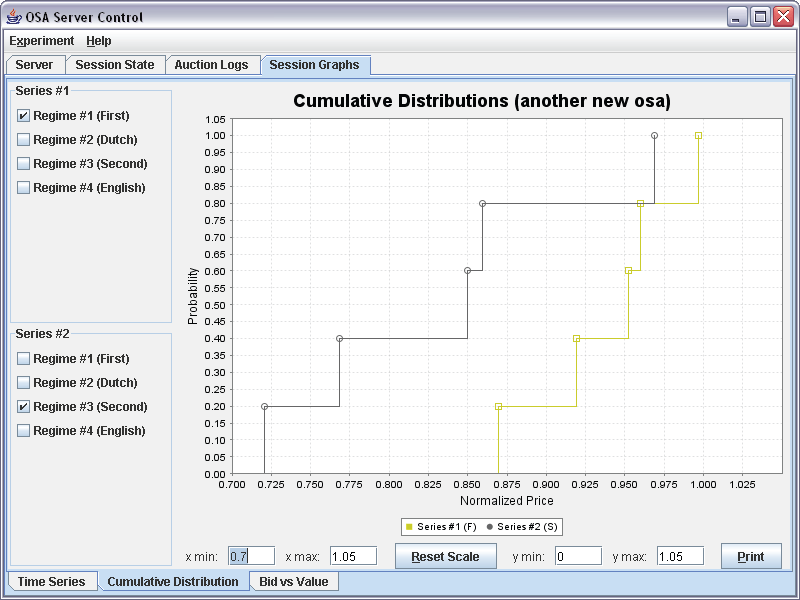Click the Probability axis label

point(192,296)
